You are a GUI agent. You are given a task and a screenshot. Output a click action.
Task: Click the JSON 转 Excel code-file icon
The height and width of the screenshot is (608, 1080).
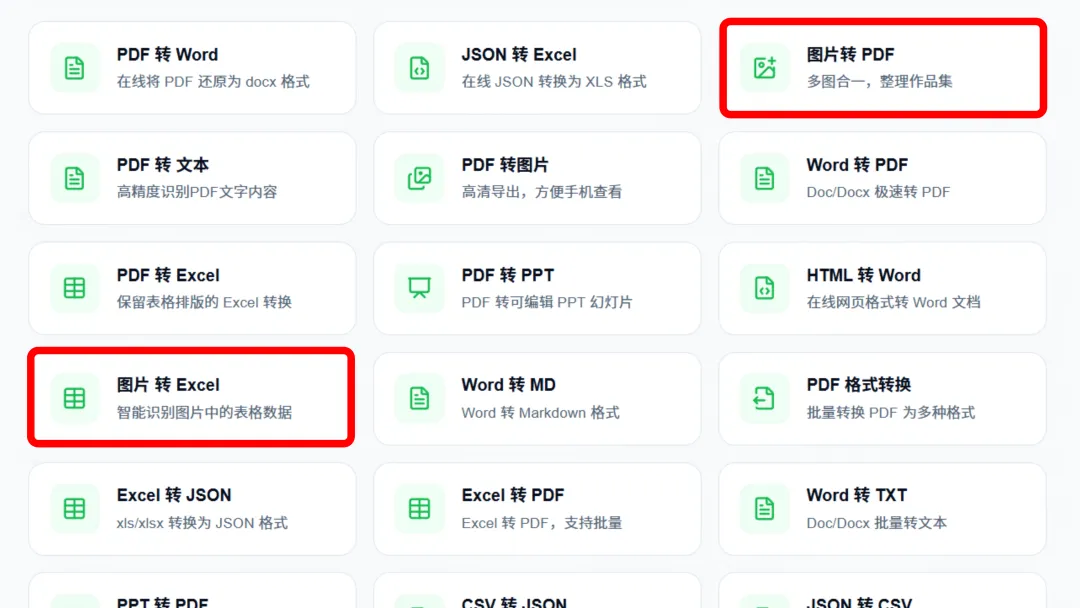(419, 67)
